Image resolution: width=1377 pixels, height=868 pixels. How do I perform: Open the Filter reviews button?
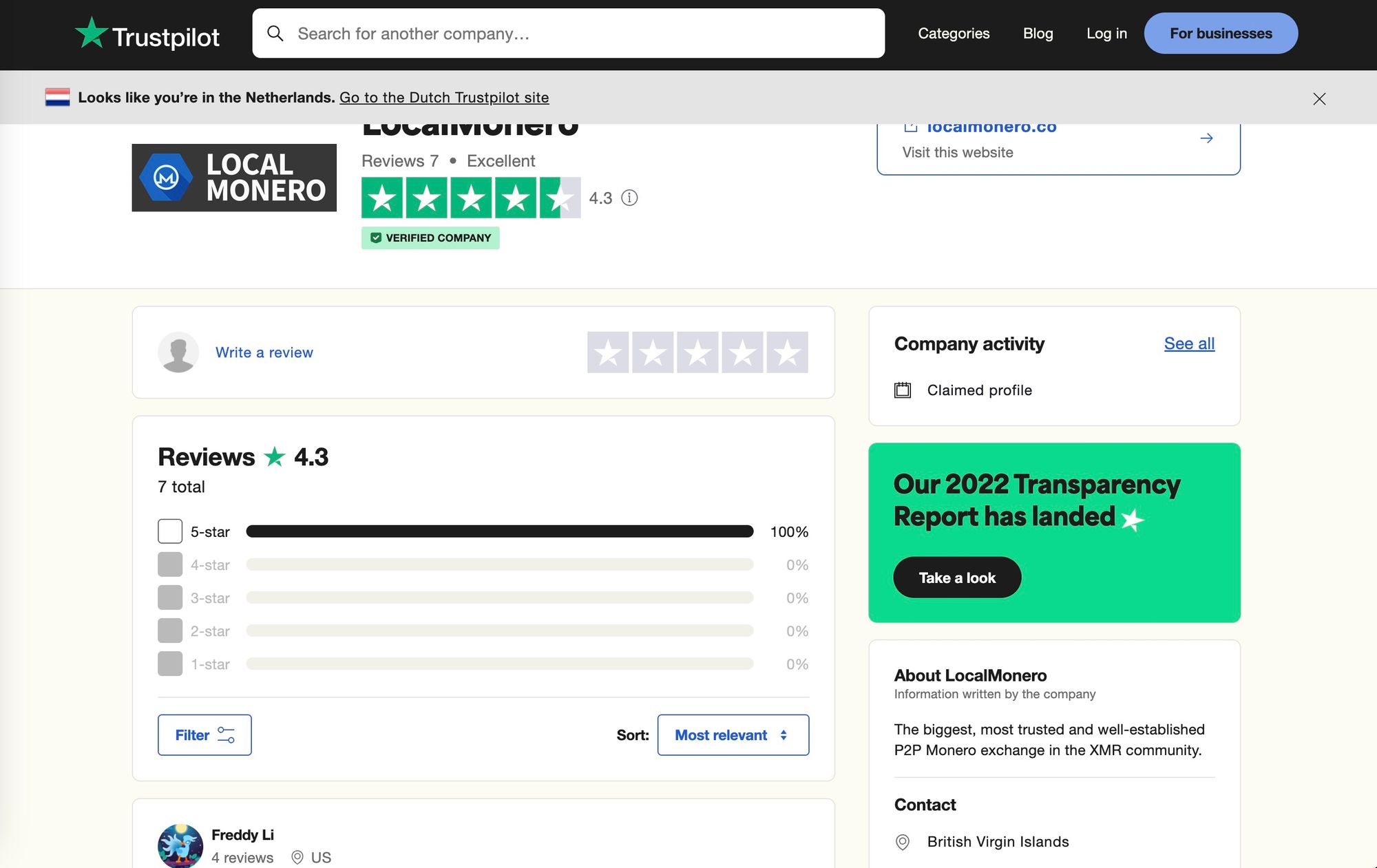coord(204,735)
